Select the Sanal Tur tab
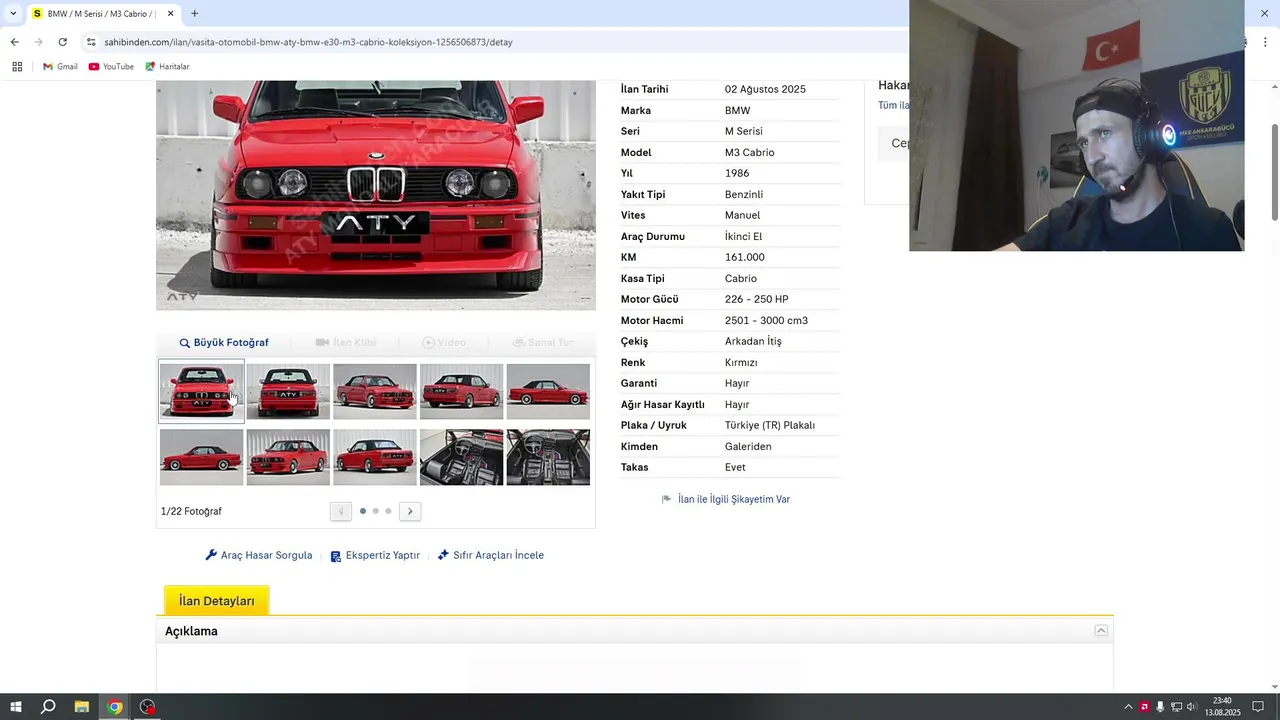Screen dimensions: 1280x720 coord(543,342)
